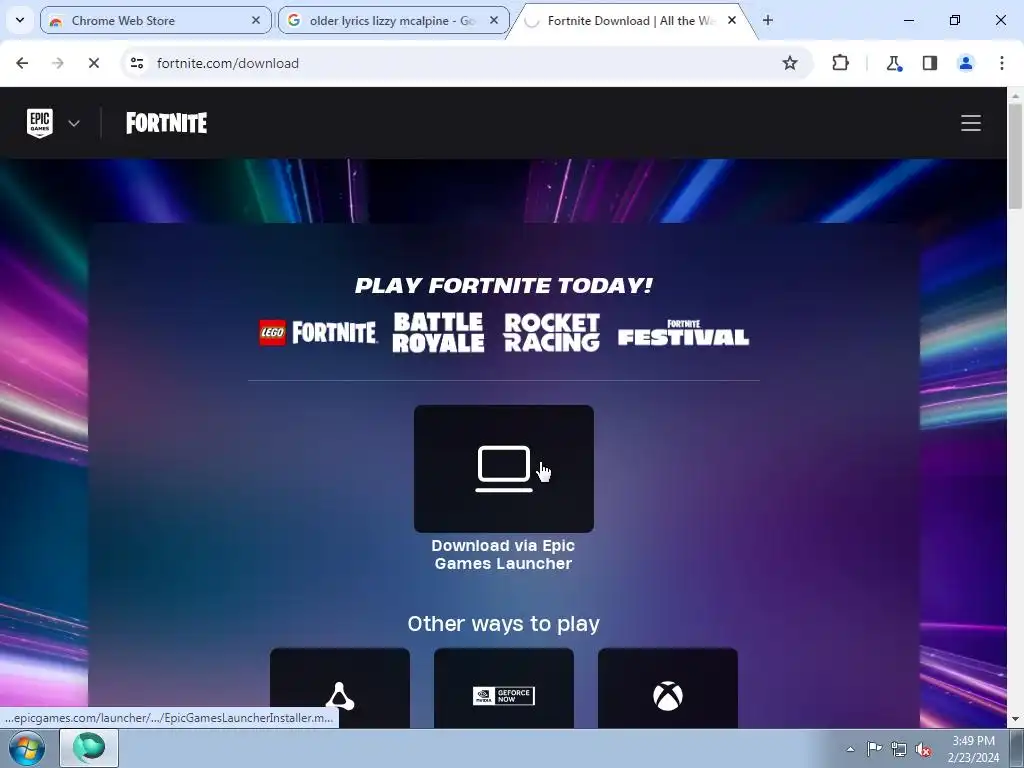Switch to older lyrics lizzy mcalpine tab
Image resolution: width=1024 pixels, height=768 pixels.
pyautogui.click(x=392, y=20)
